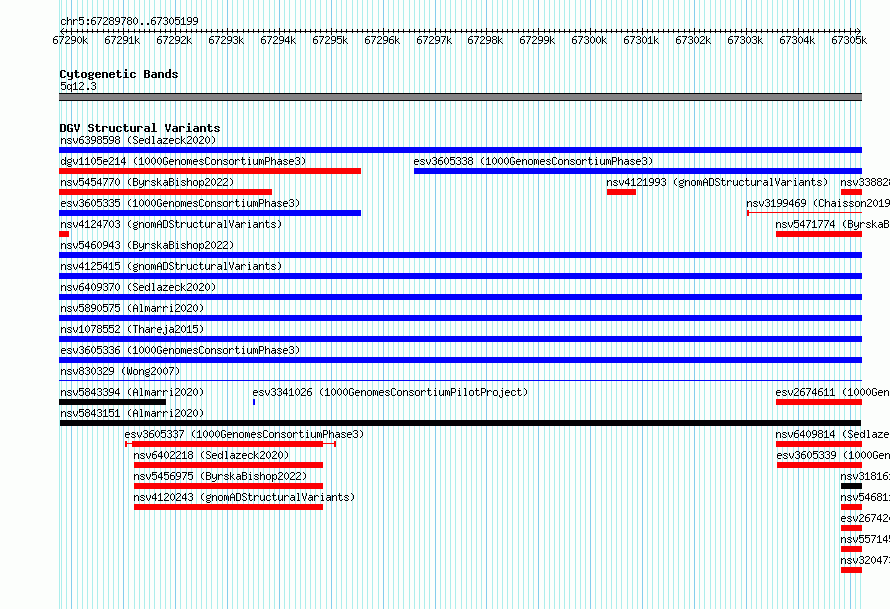
Task: Click the thin red nsv3199469 whisker line
Action: 805,213
